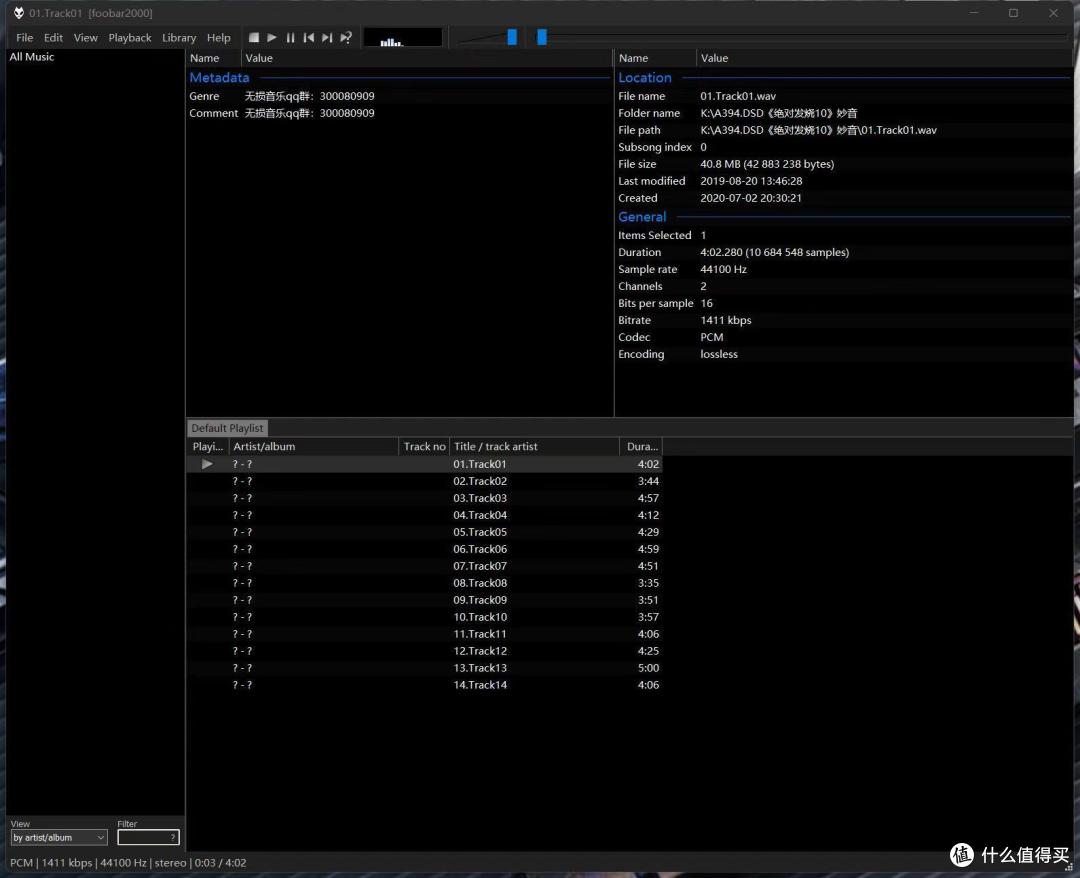The image size is (1080, 878).
Task: Click the seek bar position handle
Action: (x=542, y=37)
